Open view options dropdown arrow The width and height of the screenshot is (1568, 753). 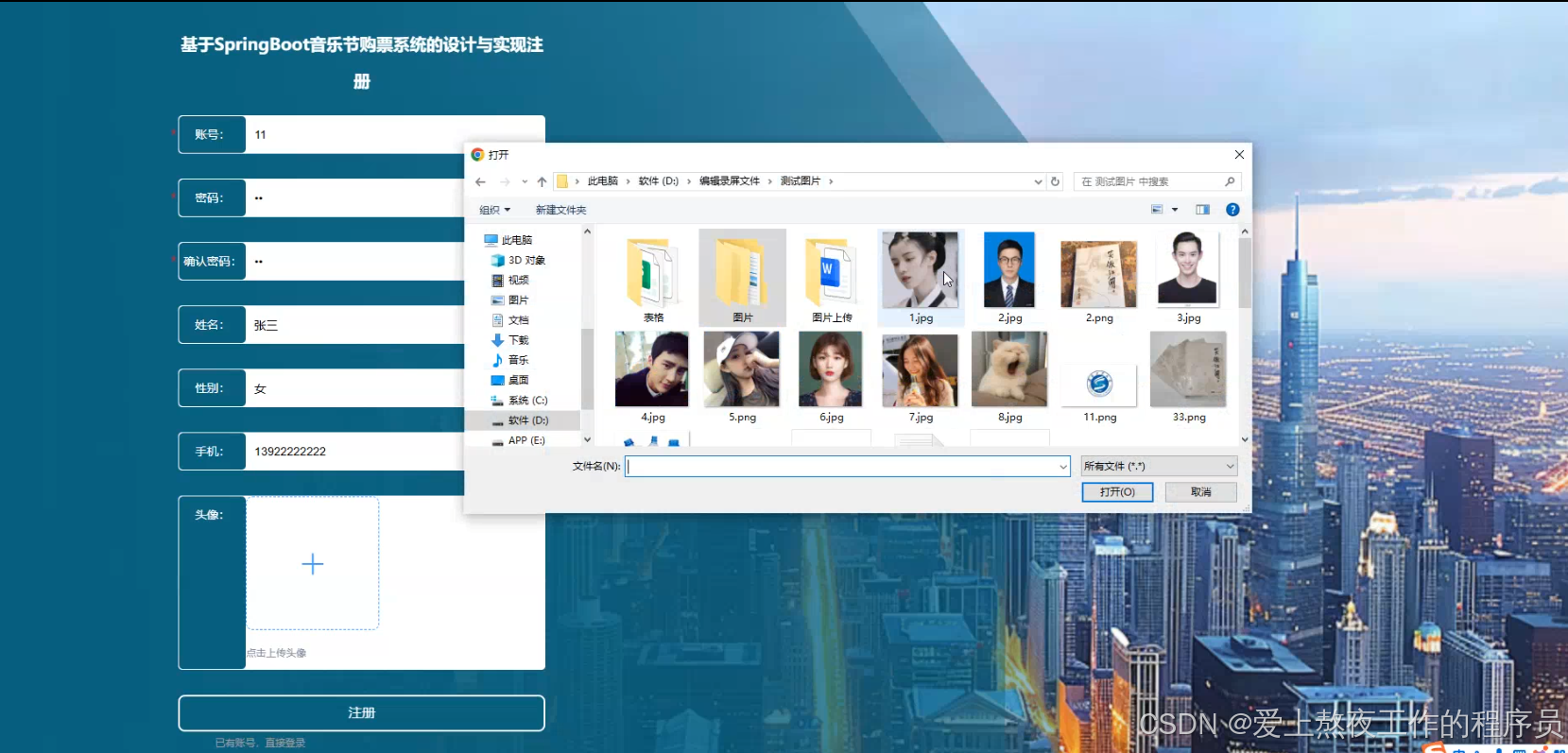click(x=1175, y=210)
